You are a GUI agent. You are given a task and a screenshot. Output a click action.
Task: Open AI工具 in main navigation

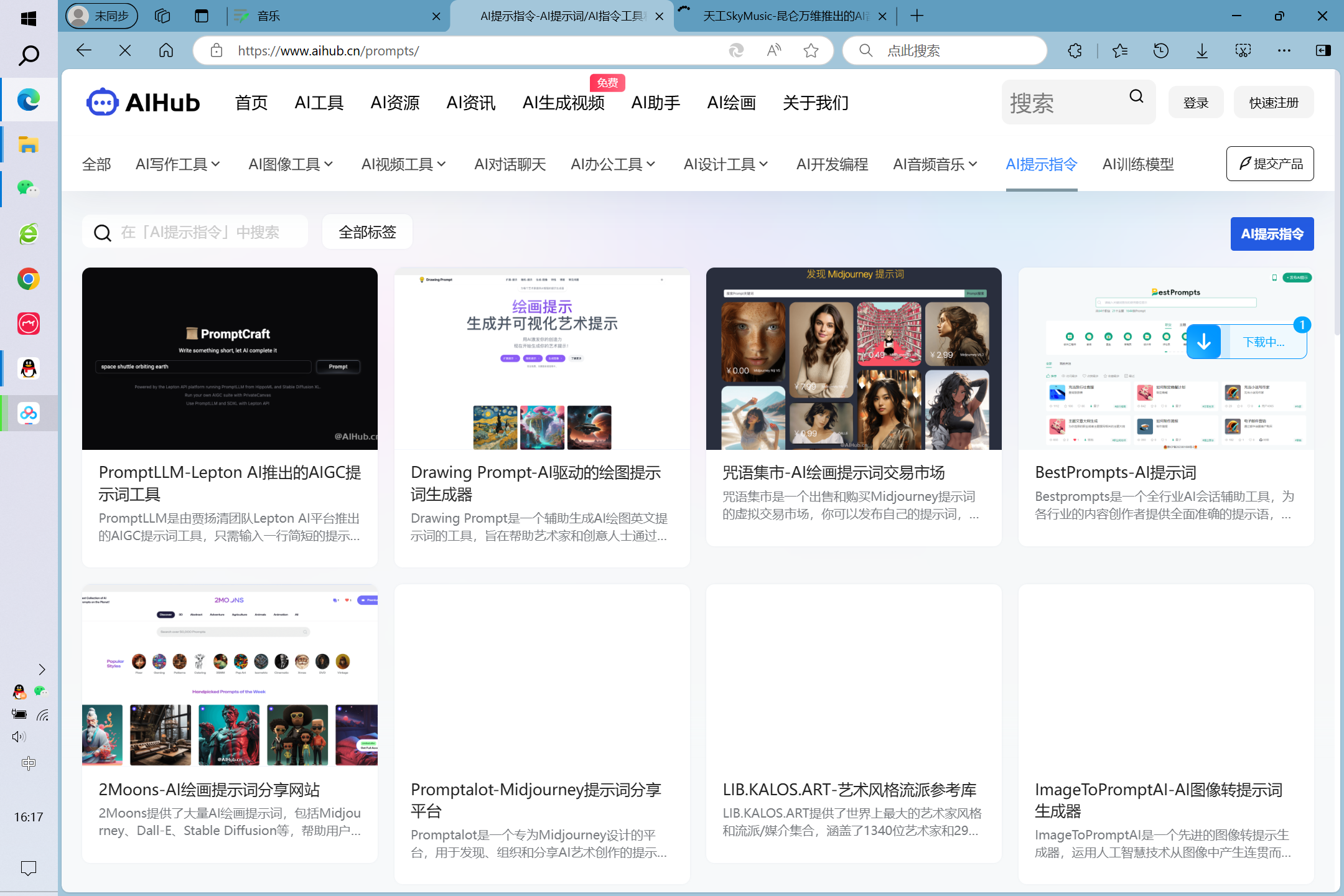coord(319,103)
